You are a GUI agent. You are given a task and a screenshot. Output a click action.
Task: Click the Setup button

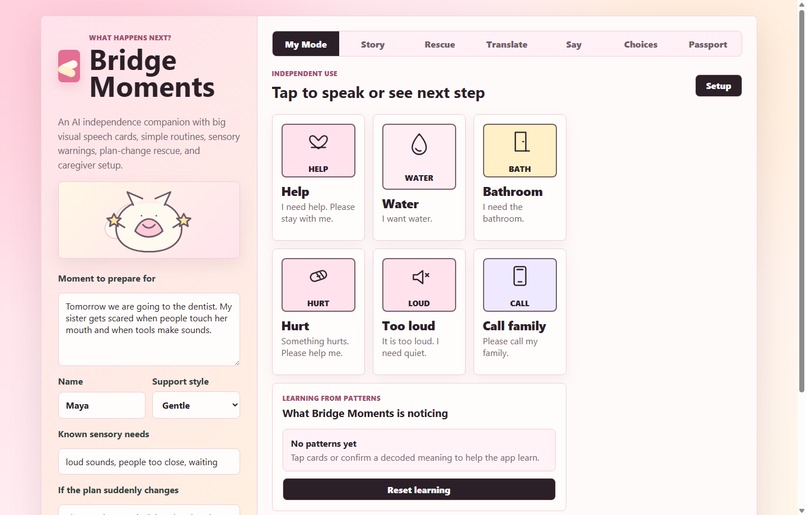pyautogui.click(x=718, y=86)
